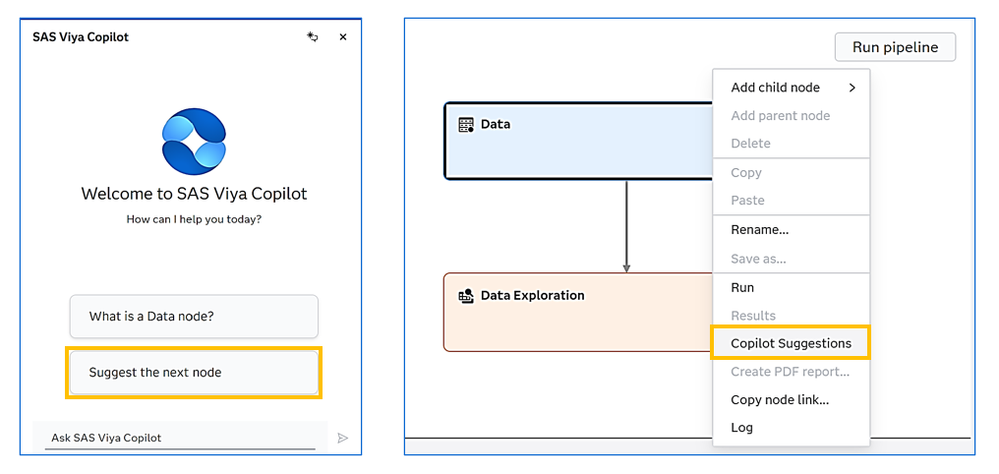Select Copilot Suggestions menu item
The width and height of the screenshot is (999, 474).
(791, 343)
